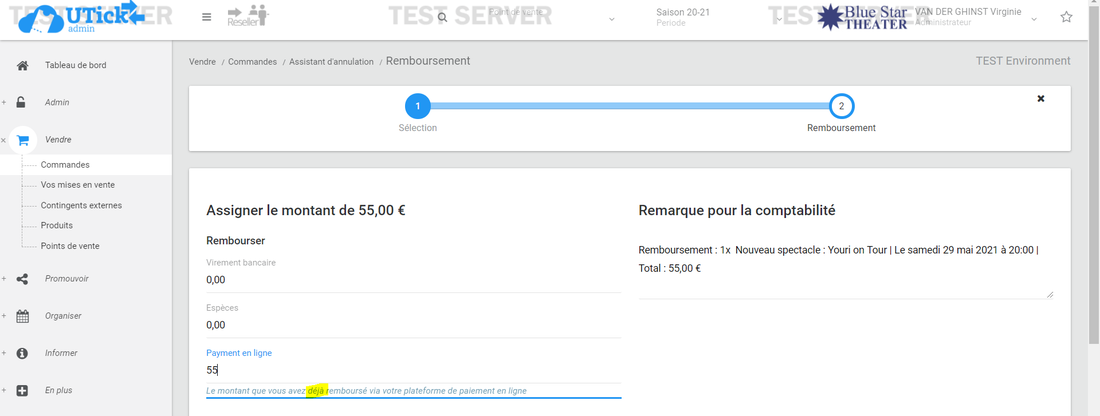This screenshot has height=416, width=1100.
Task: Click the Virement bancaire amount field
Action: click(413, 280)
